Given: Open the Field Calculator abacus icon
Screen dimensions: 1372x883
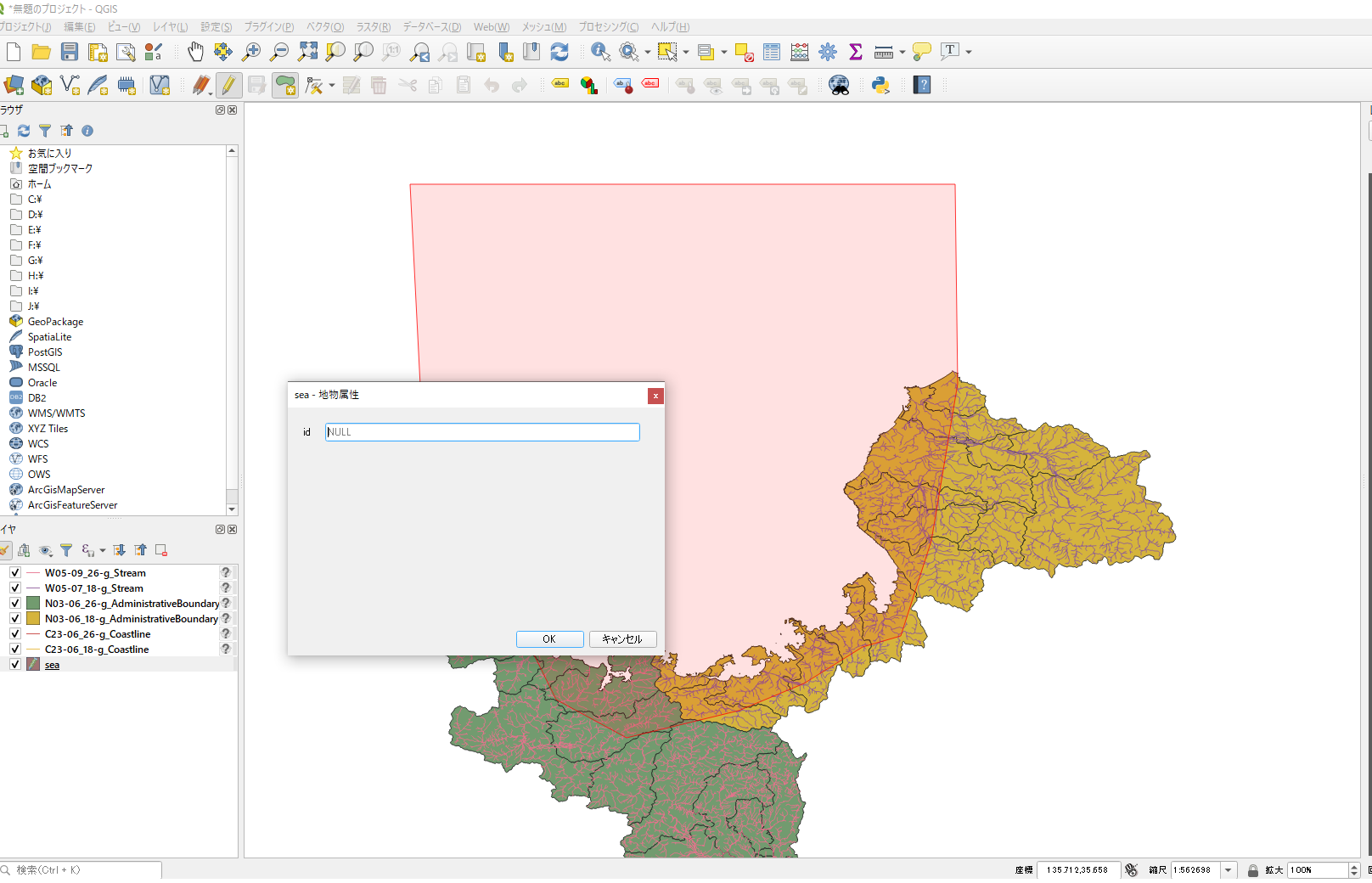Looking at the screenshot, I should [799, 52].
